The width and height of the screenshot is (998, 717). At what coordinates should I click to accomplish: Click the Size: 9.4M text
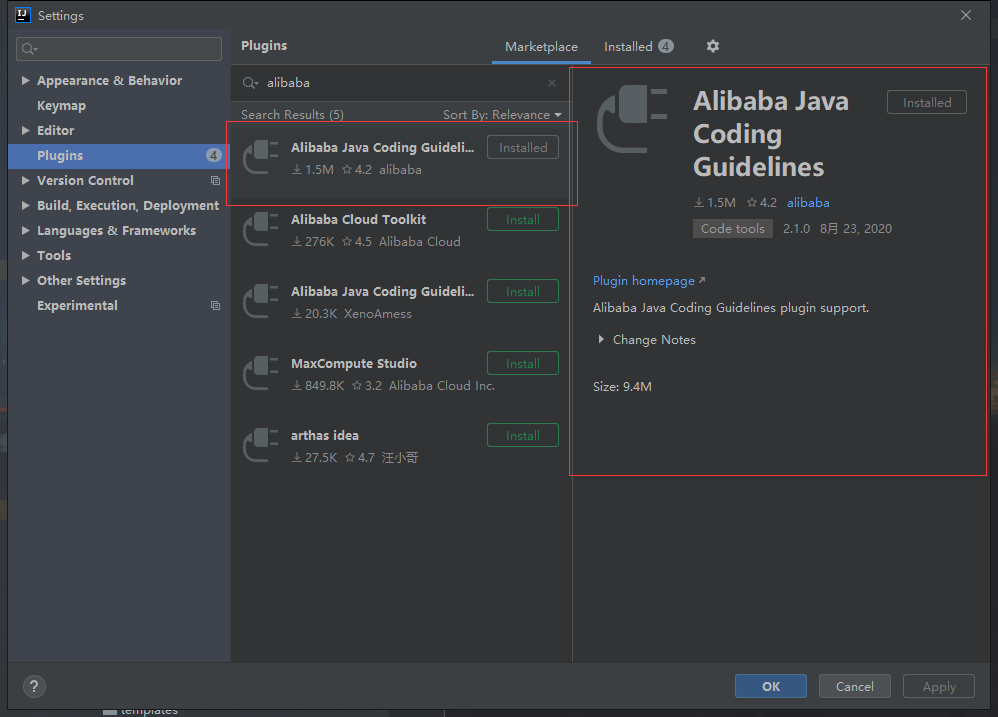click(x=622, y=386)
